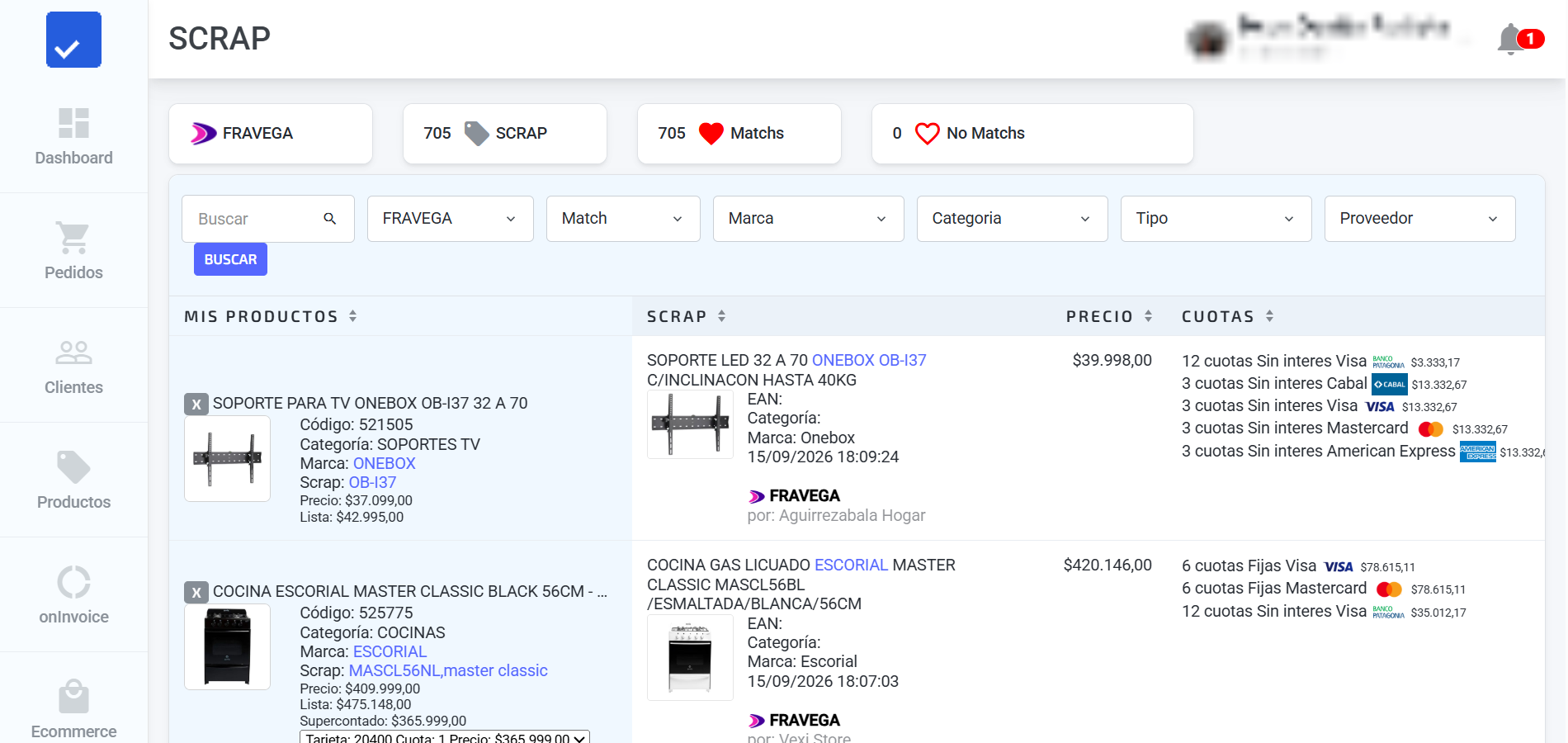Image resolution: width=1568 pixels, height=743 pixels.
Task: Click Mastercard logo on 3 cuotas row
Action: coord(1431,429)
